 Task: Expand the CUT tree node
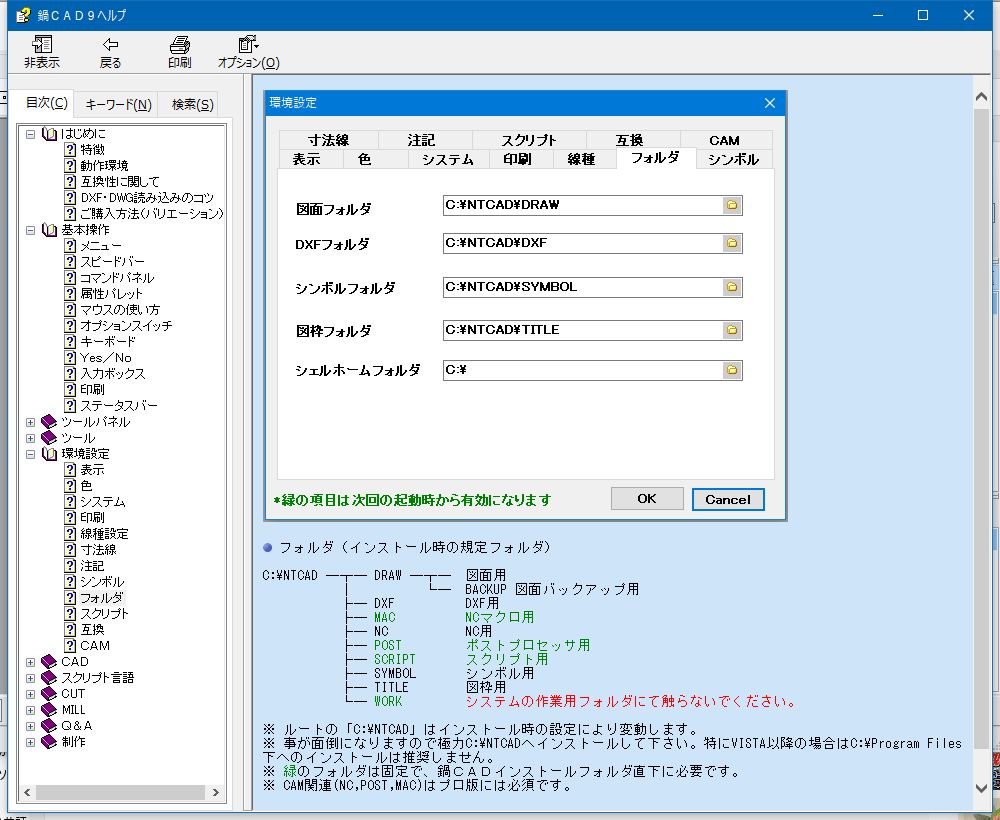(x=30, y=694)
